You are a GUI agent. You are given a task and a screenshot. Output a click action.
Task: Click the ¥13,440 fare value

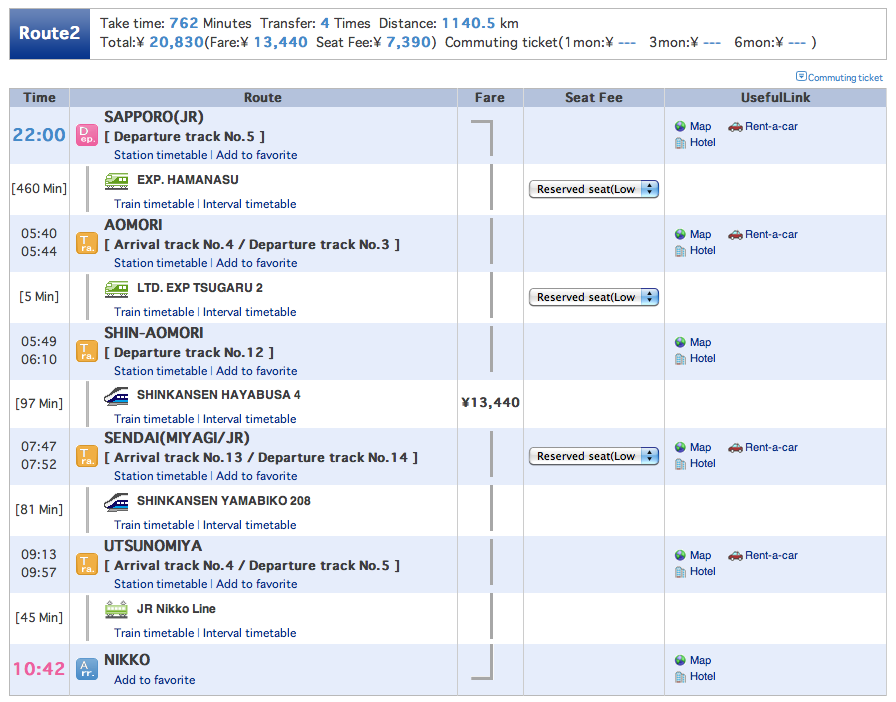pyautogui.click(x=490, y=403)
